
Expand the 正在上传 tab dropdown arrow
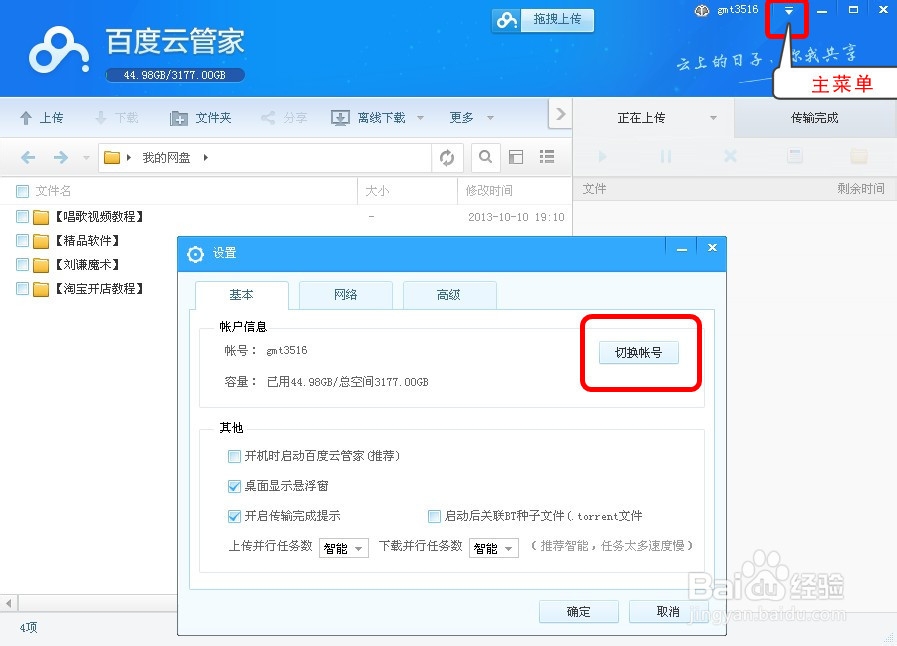(x=713, y=118)
